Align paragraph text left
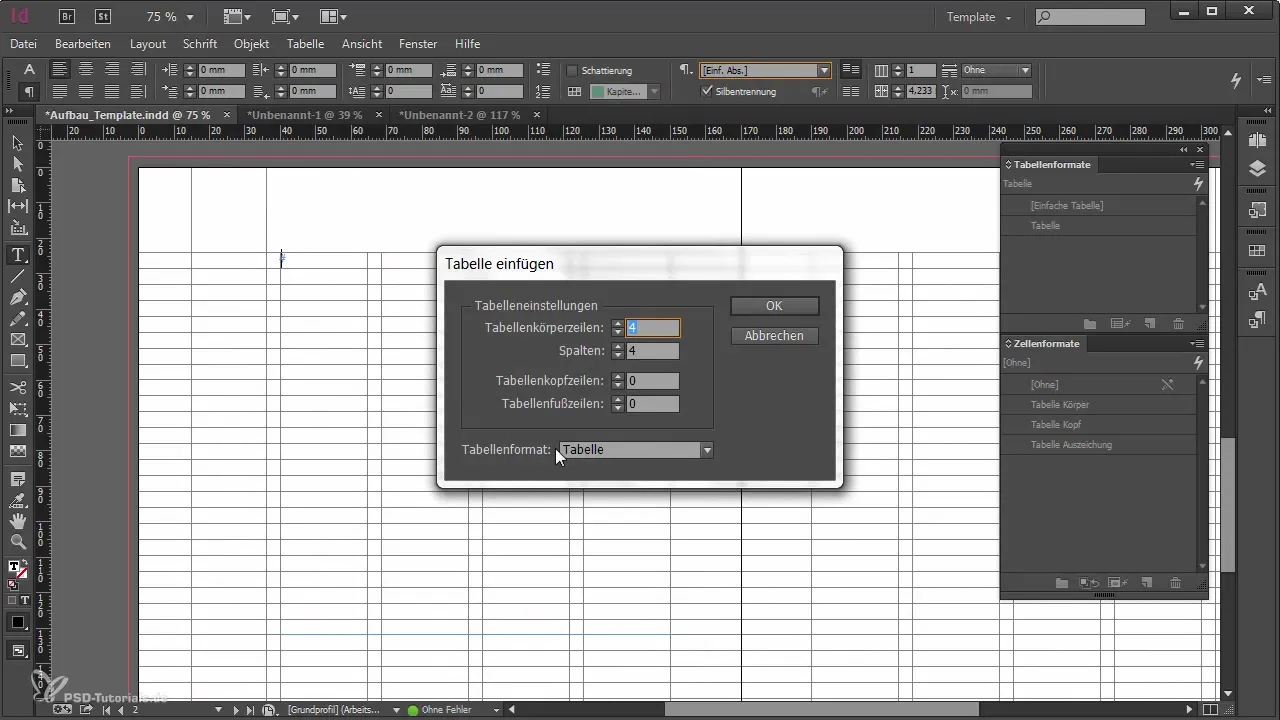 (x=60, y=70)
